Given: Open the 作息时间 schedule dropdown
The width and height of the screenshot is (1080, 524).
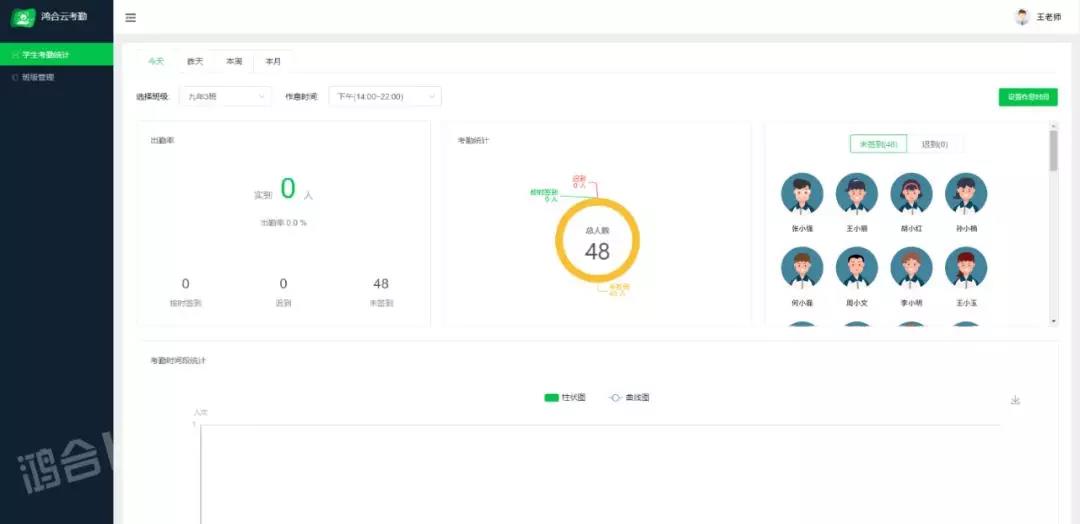Looking at the screenshot, I should 385,96.
